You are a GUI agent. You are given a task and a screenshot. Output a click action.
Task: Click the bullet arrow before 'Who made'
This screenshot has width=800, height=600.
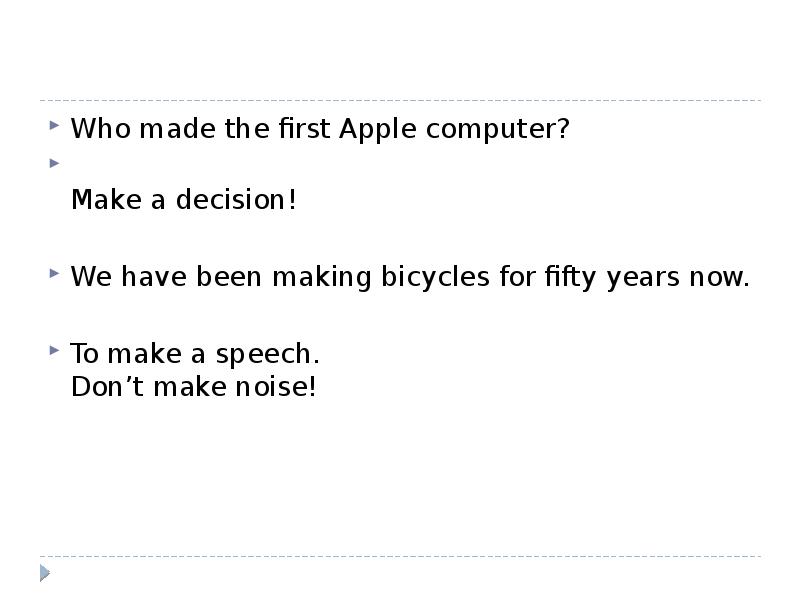(x=54, y=127)
